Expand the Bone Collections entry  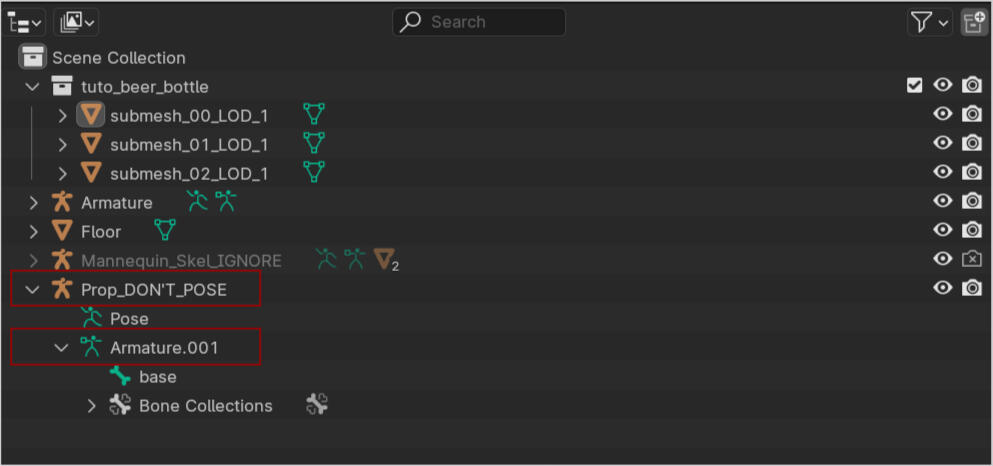[x=91, y=406]
